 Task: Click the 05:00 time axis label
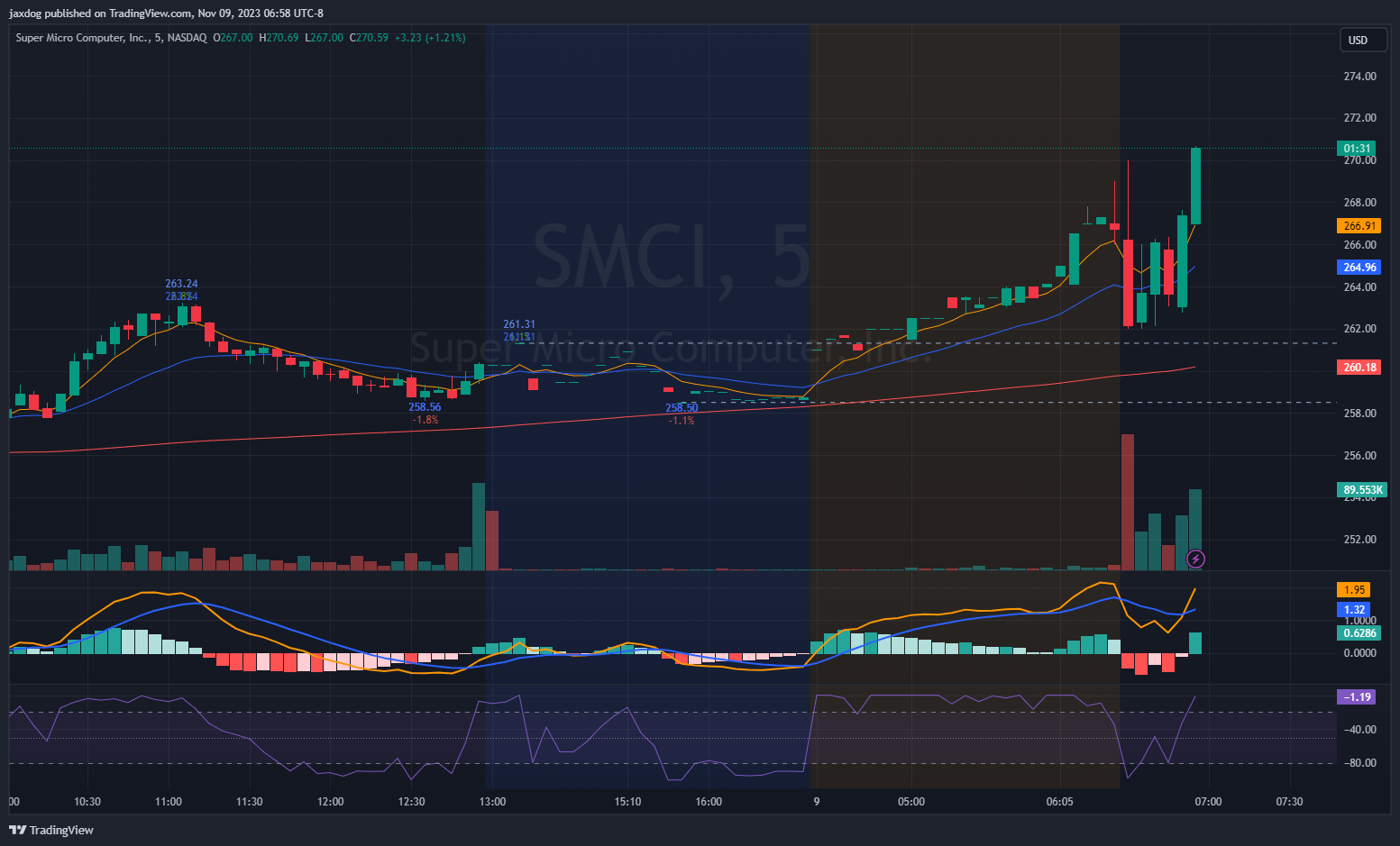911,802
